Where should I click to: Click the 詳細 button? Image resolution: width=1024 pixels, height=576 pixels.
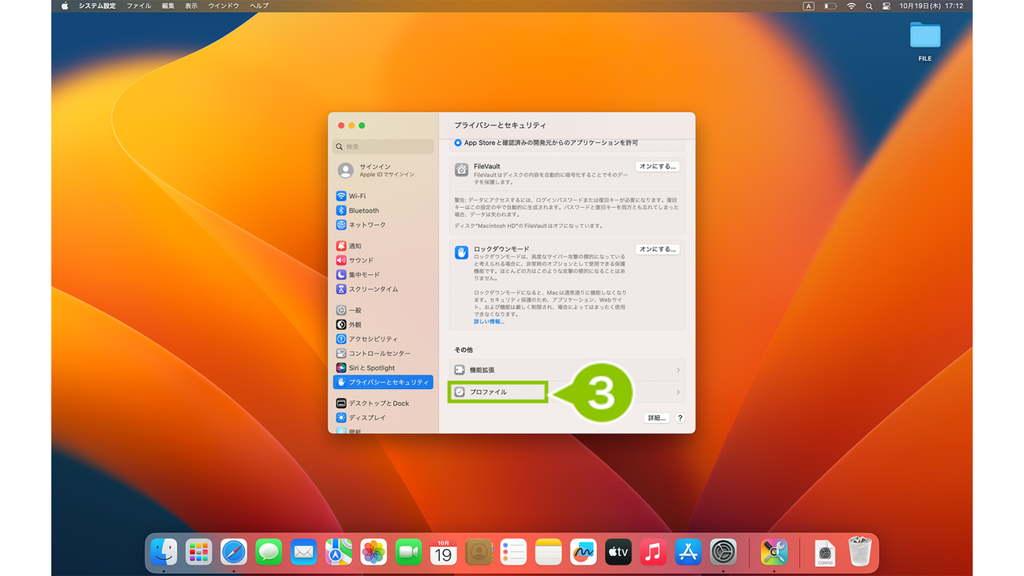pyautogui.click(x=656, y=418)
